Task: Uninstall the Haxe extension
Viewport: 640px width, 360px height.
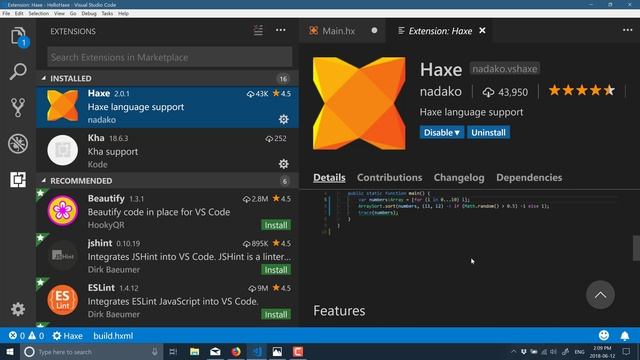Action: 489,132
